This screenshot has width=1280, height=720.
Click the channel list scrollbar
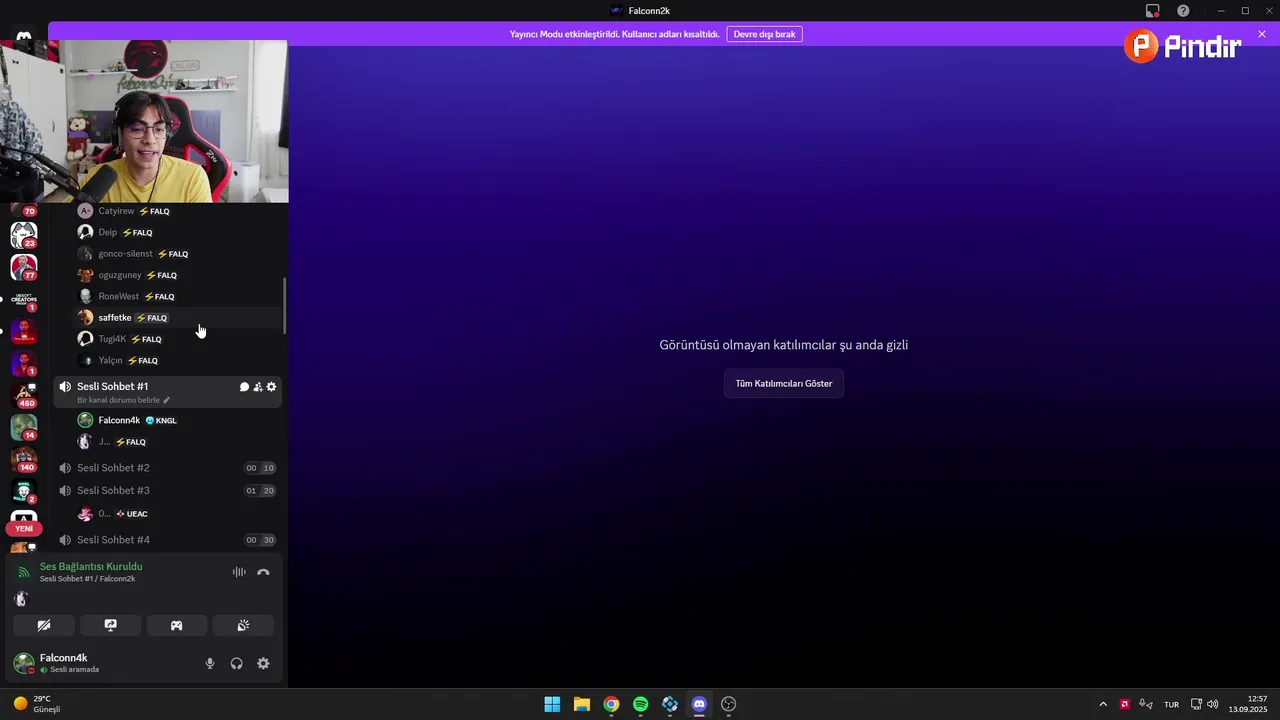285,306
